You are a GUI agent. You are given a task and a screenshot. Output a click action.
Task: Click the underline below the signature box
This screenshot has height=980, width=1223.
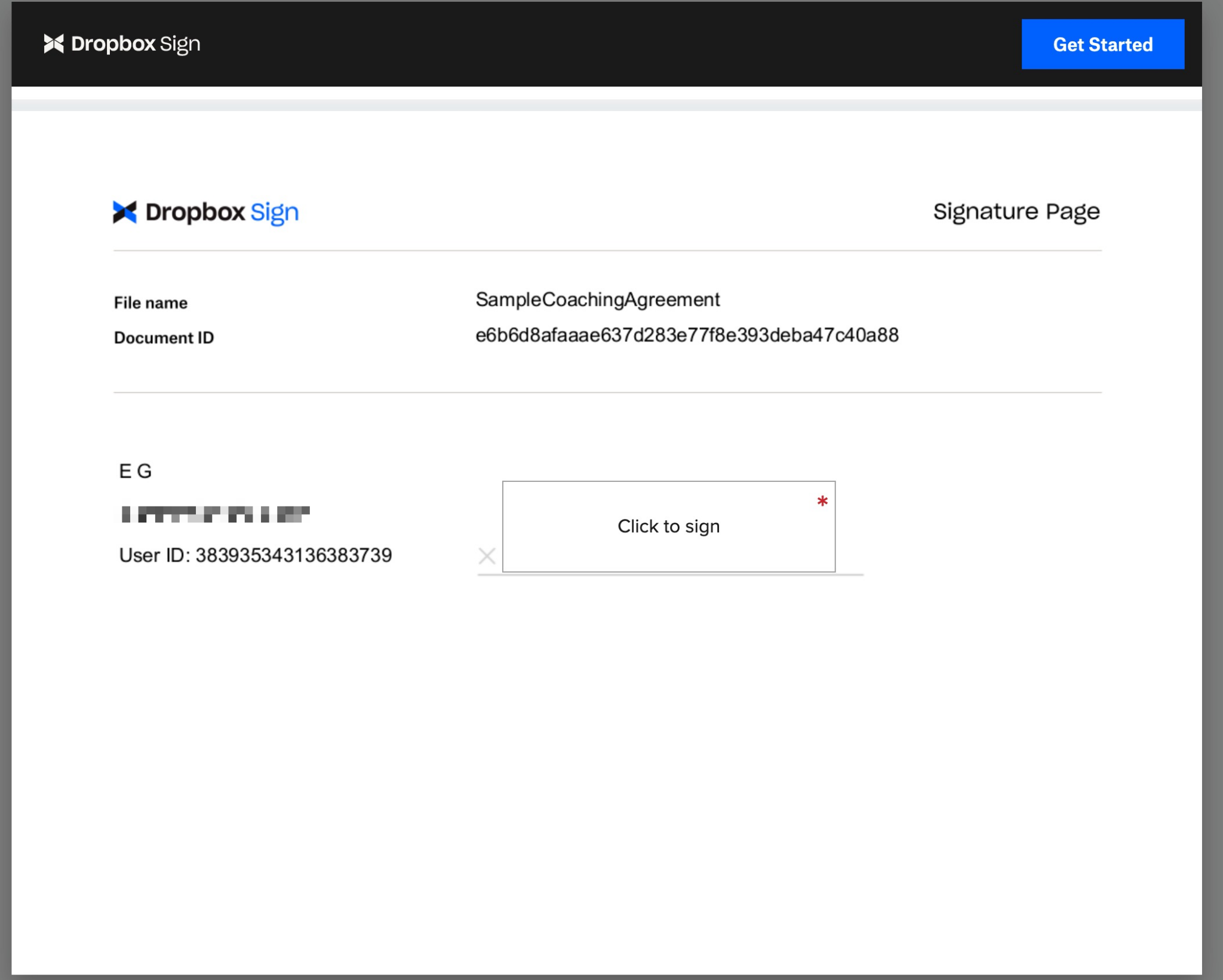tap(669, 574)
